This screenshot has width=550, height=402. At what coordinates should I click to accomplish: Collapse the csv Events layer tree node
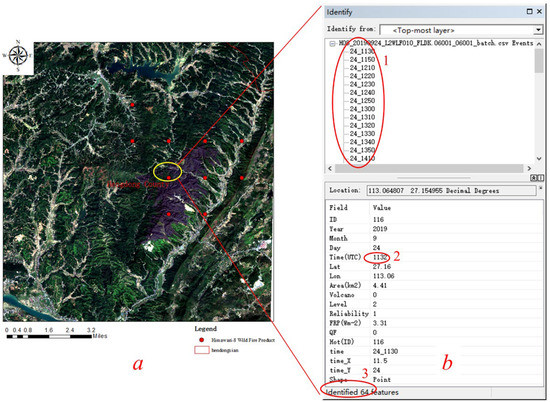(332, 44)
